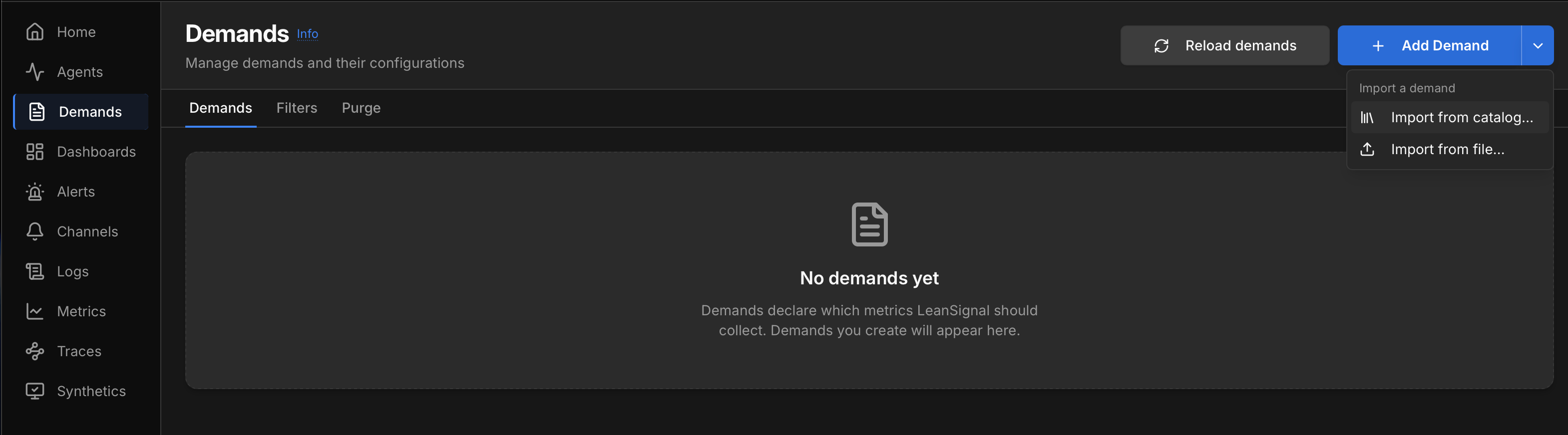
Task: Select the Demands sidebar label
Action: pos(90,112)
